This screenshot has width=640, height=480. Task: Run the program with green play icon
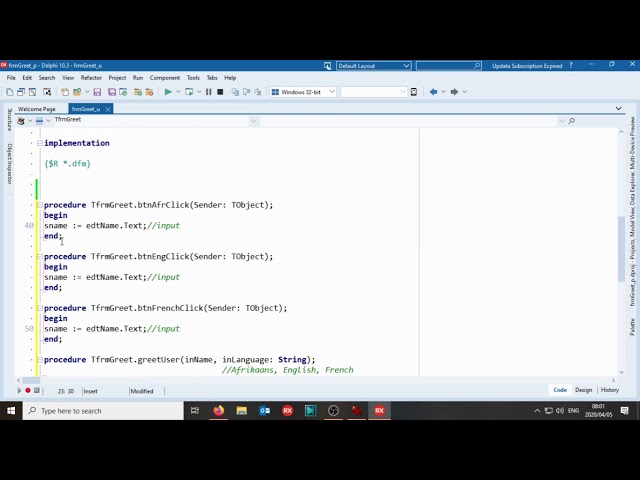168,92
